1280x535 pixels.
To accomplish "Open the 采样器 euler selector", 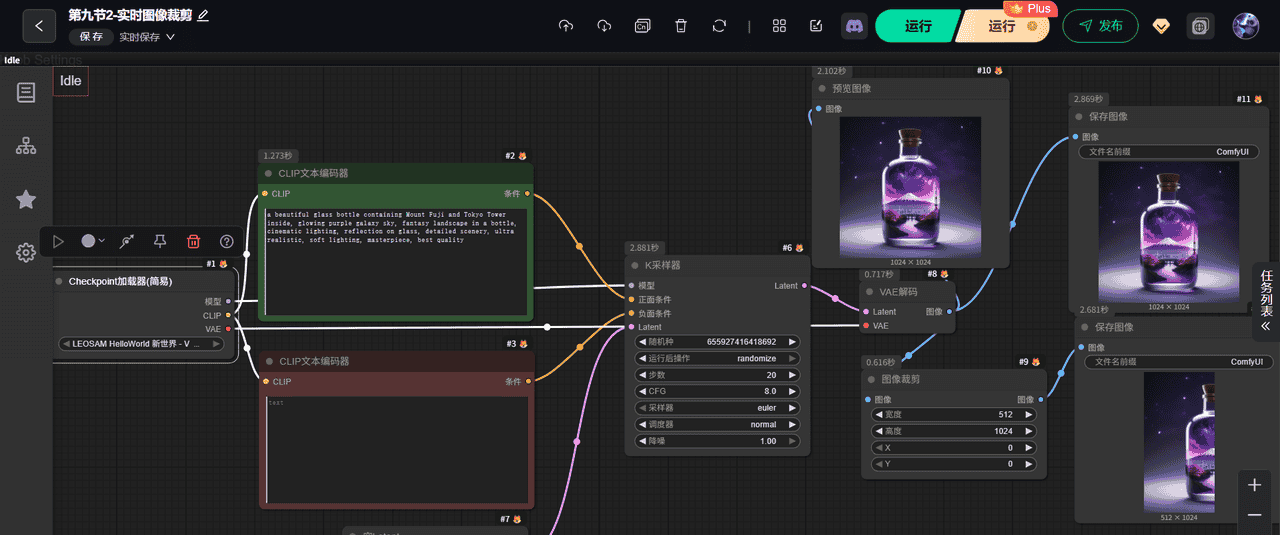I will click(x=717, y=408).
